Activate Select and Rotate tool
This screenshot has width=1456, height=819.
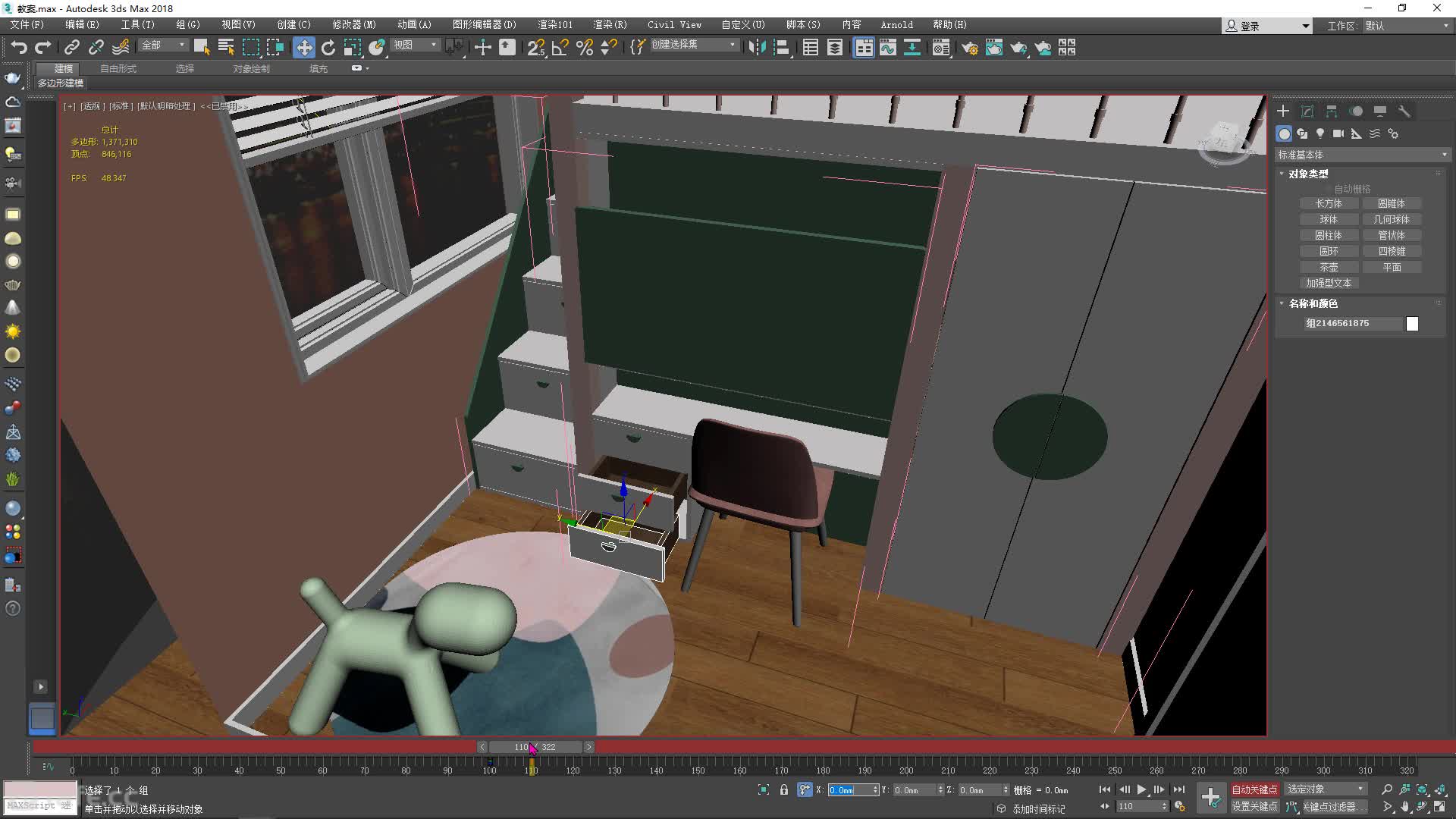(328, 48)
